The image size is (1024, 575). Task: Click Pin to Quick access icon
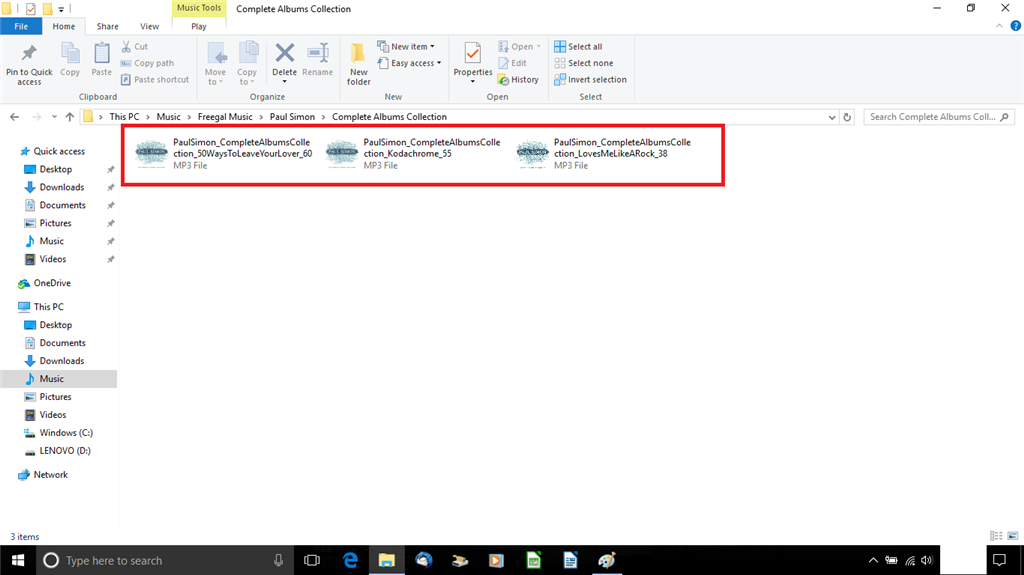29,54
